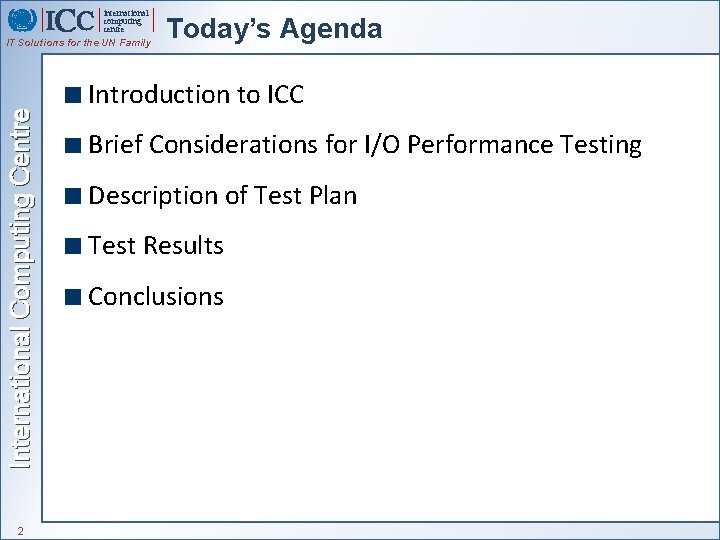Click the 'Introduction to ICC' agenda item
This screenshot has height=540, width=720.
[x=196, y=95]
